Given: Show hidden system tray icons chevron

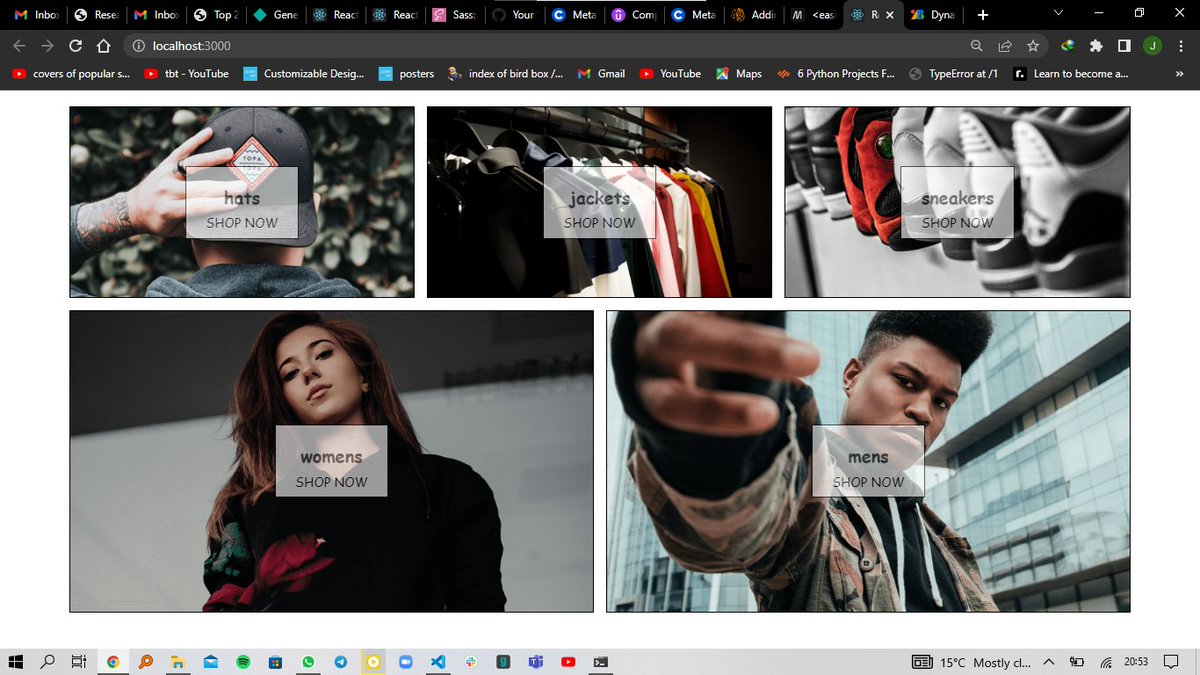Looking at the screenshot, I should pos(1049,662).
